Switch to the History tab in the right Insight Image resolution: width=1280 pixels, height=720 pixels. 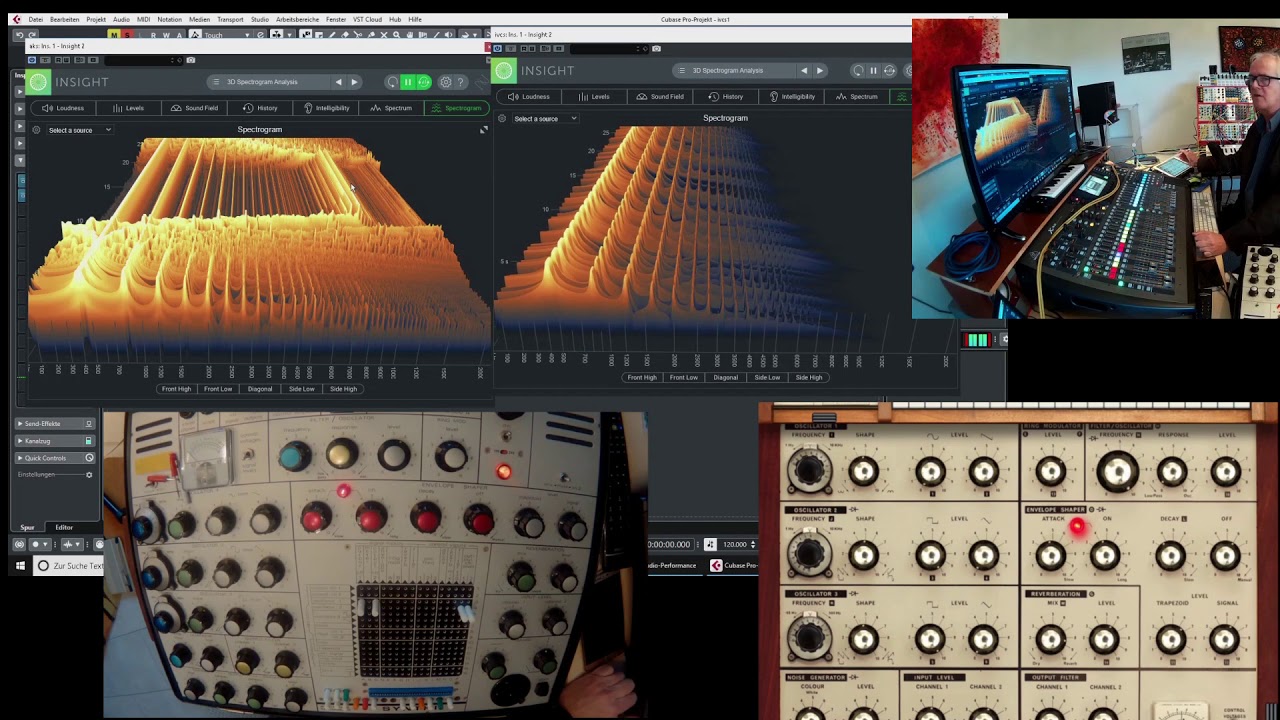726,97
